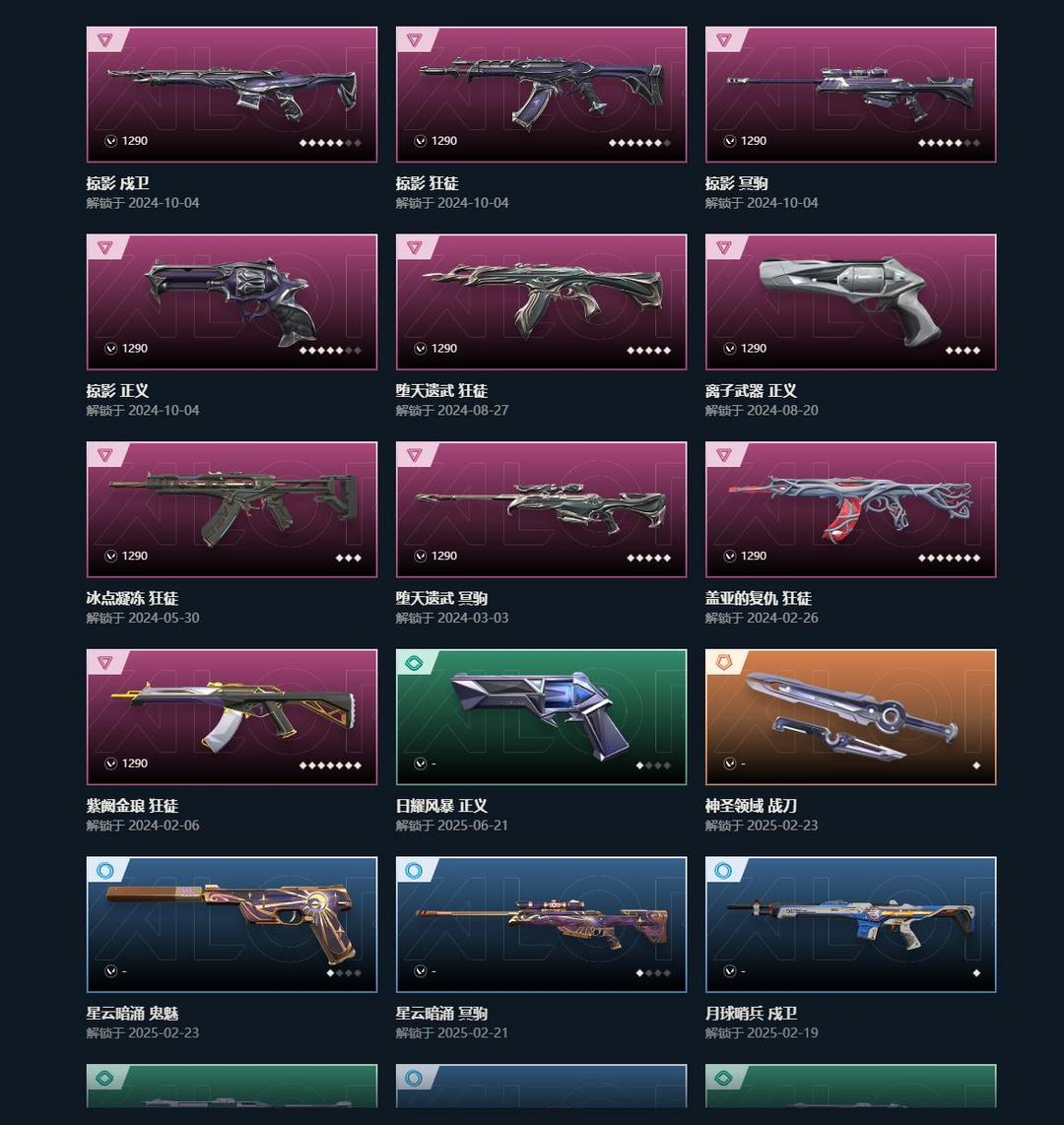The width and height of the screenshot is (1064, 1125).
Task: Click the upgrade level dots on 紫阙金琅 狂徒
Action: click(330, 765)
